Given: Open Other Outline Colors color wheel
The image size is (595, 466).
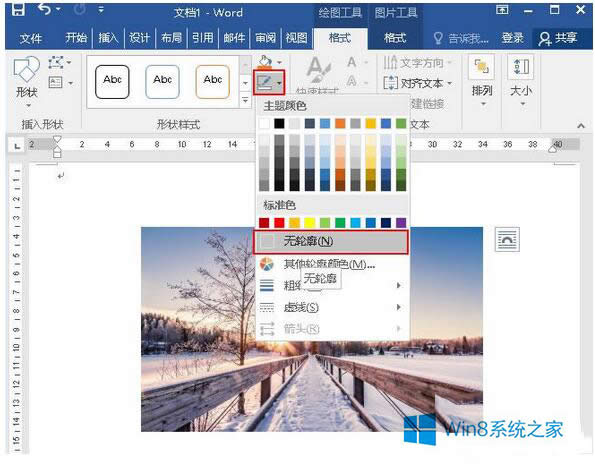Looking at the screenshot, I should pyautogui.click(x=267, y=264).
